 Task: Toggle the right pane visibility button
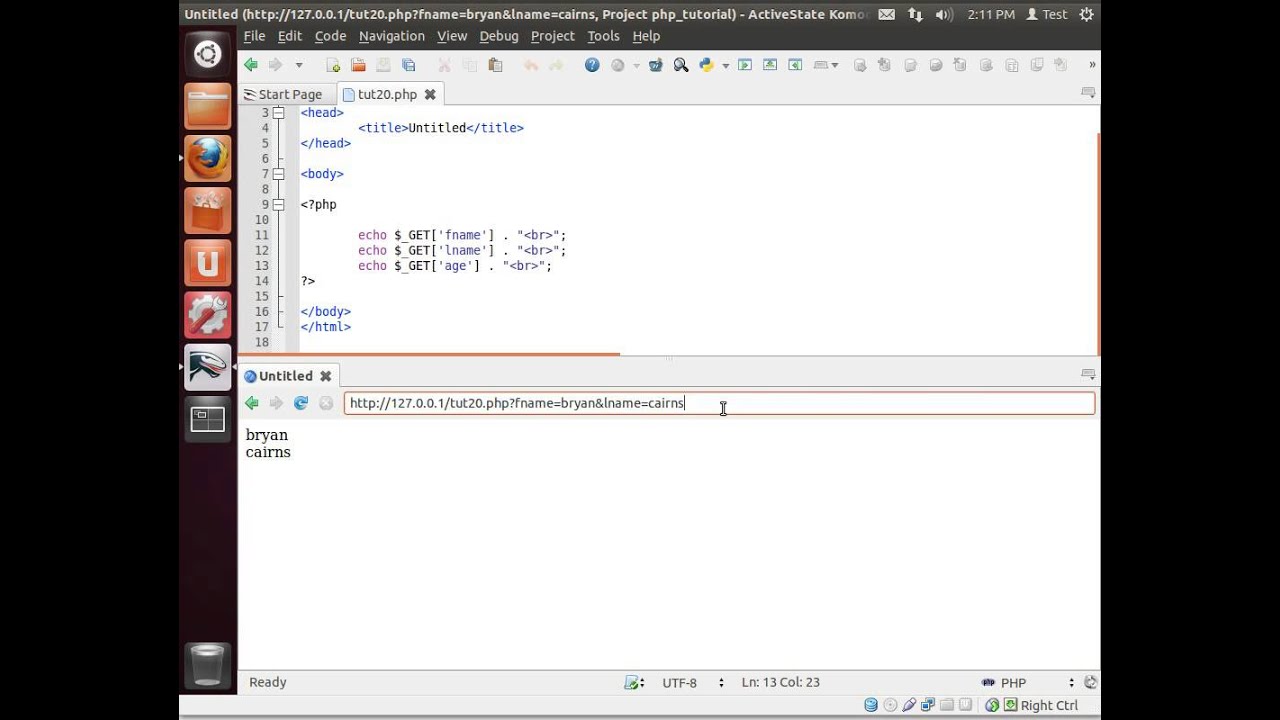pyautogui.click(x=795, y=65)
